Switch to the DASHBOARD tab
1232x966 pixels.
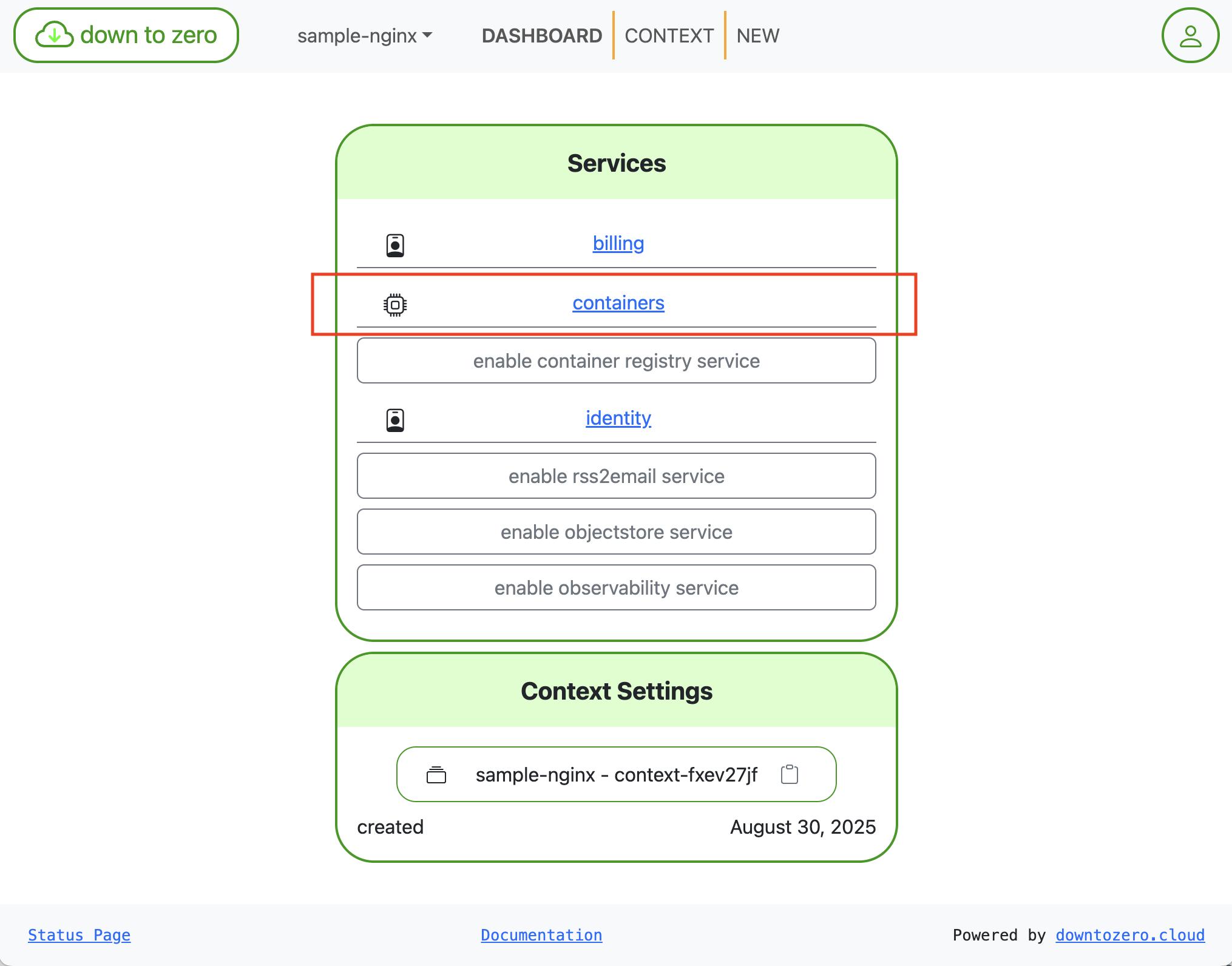coord(541,36)
